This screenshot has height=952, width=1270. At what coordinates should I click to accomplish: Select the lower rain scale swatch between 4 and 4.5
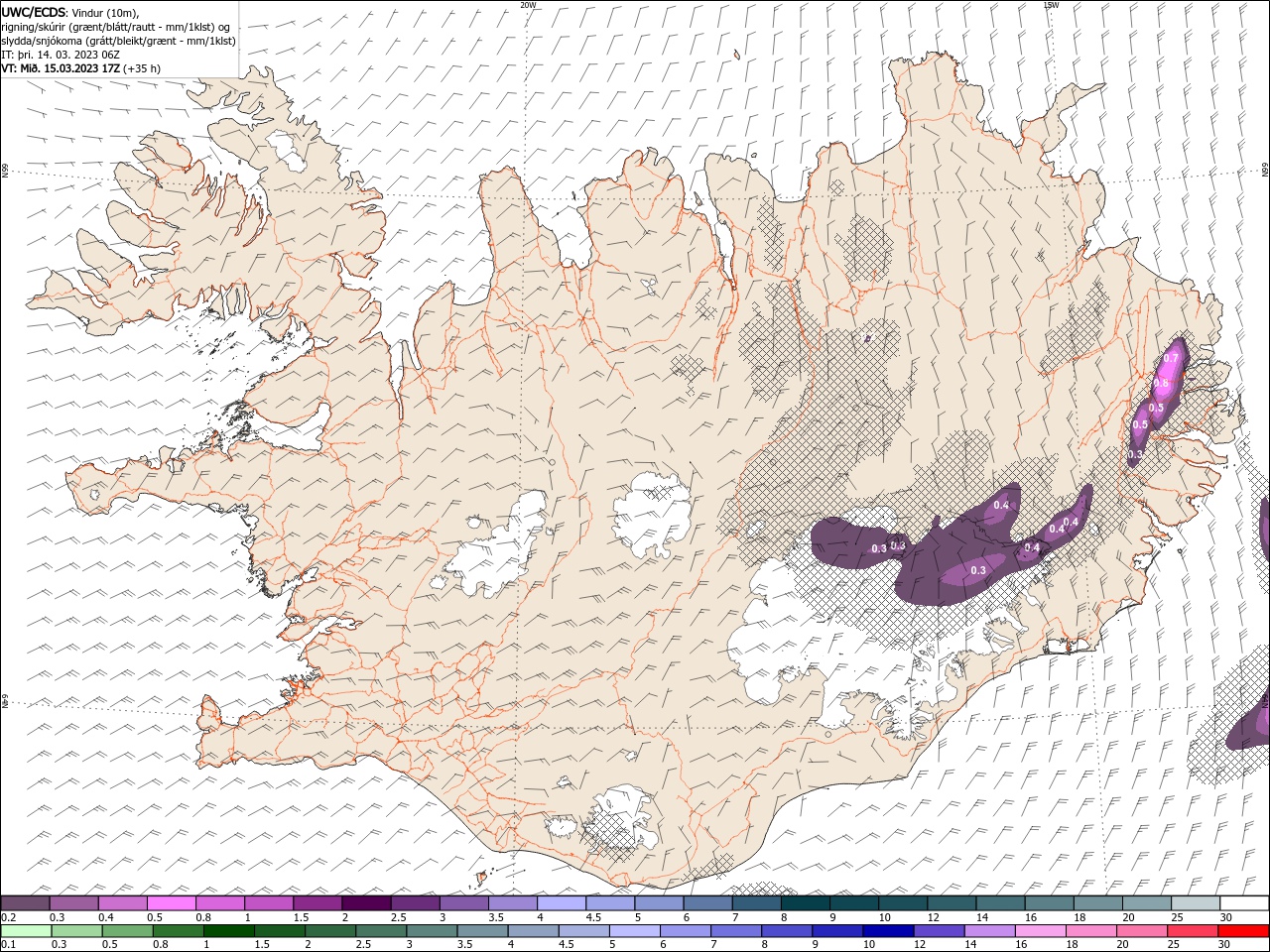pos(532,931)
